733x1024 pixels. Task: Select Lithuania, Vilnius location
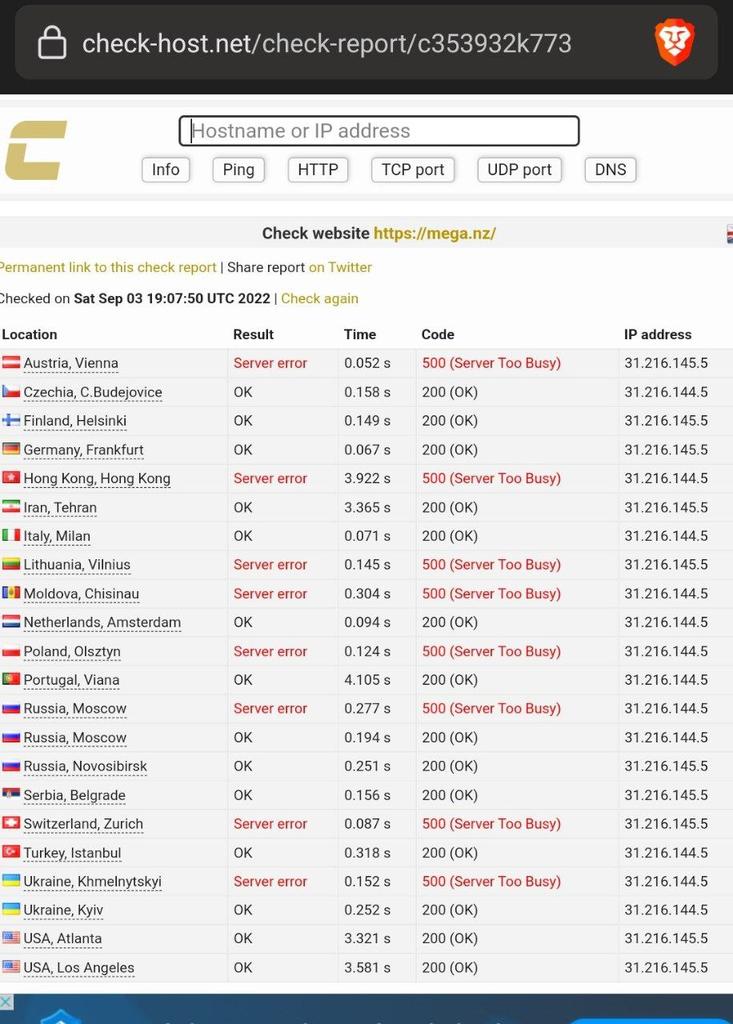pyautogui.click(x=77, y=565)
